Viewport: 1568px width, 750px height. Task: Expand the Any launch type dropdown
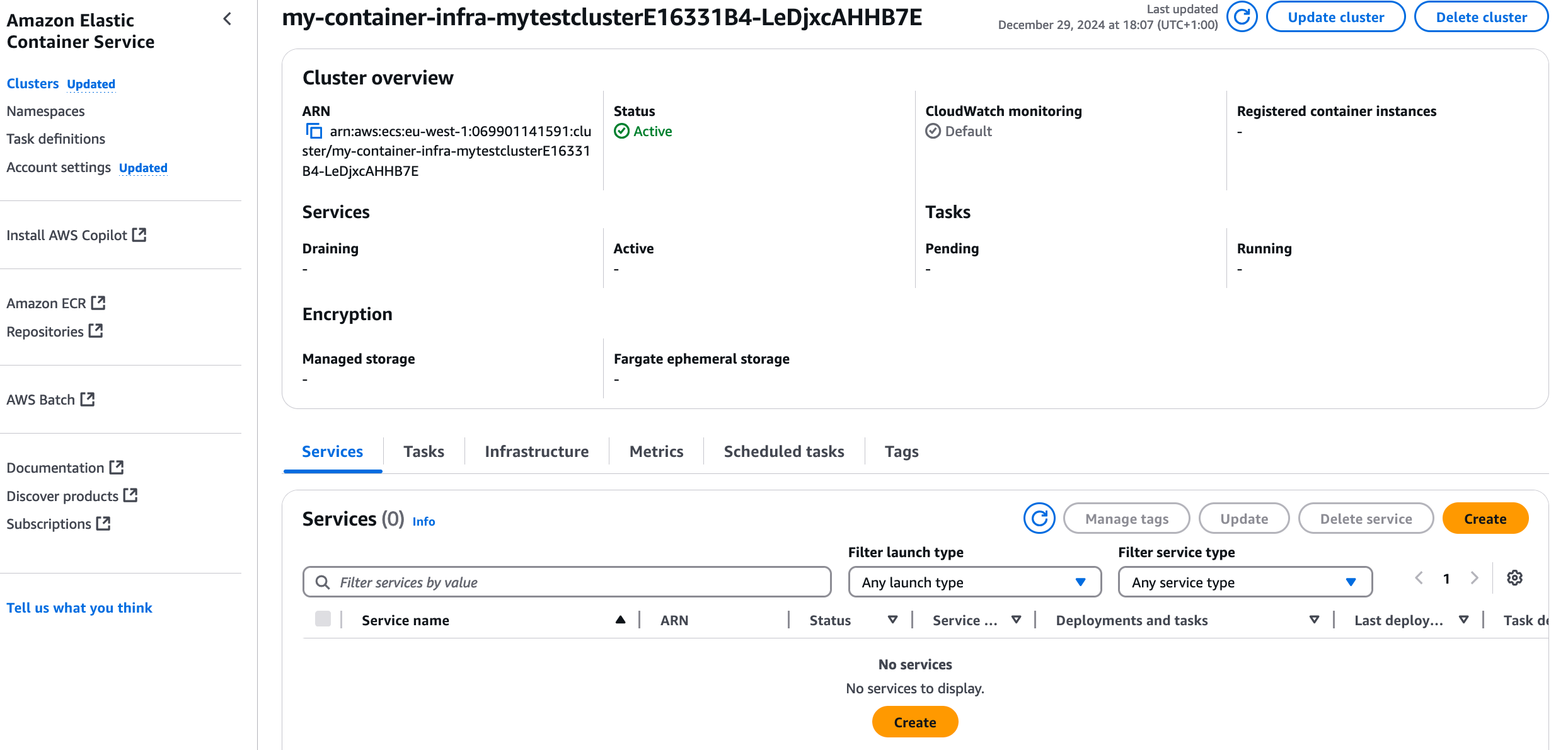pyautogui.click(x=974, y=582)
